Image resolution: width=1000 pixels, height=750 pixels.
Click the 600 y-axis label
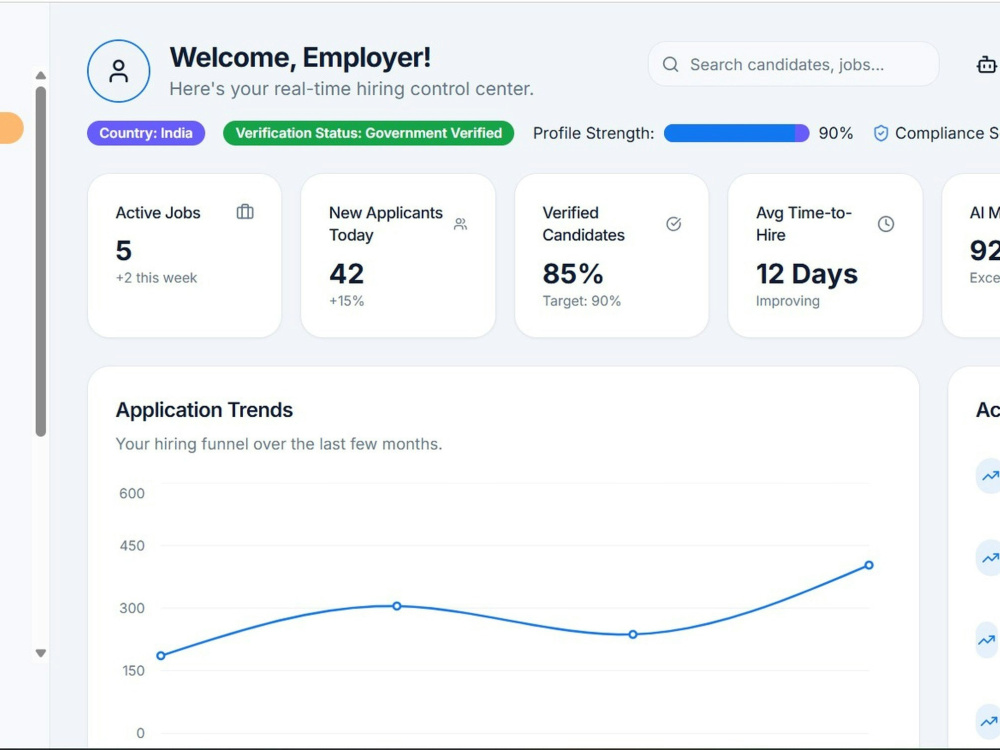pos(132,494)
